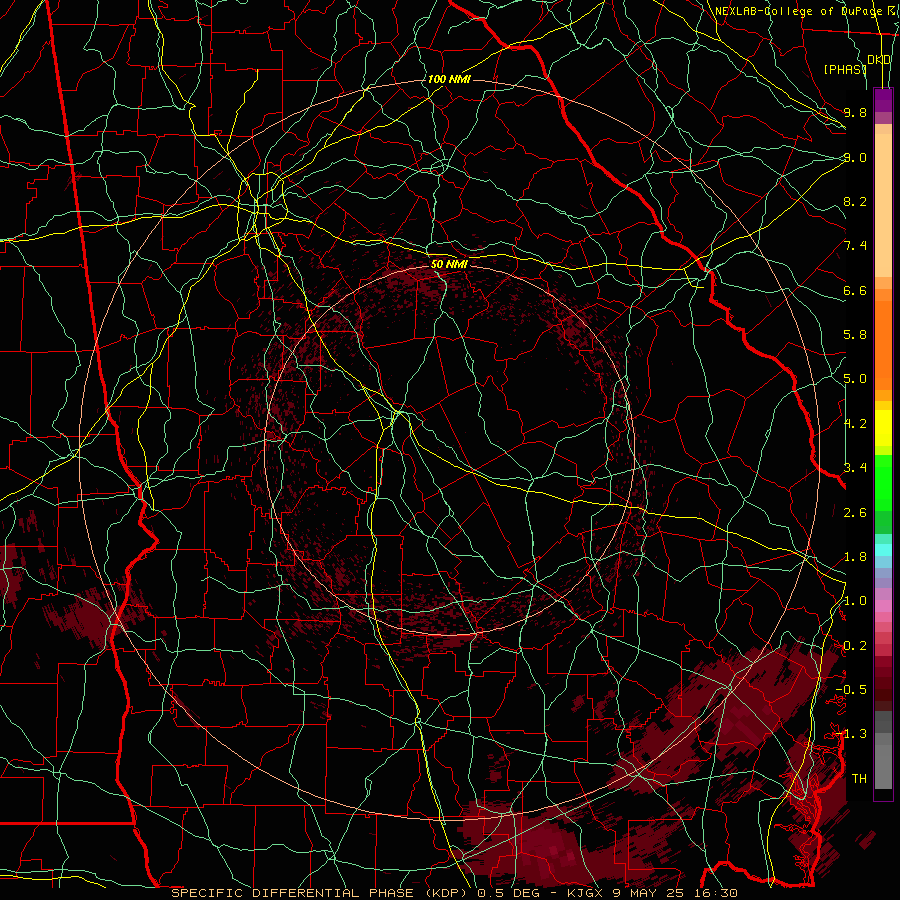The width and height of the screenshot is (900, 900).
Task: Click the 5.0 value on color scale
Action: click(855, 379)
